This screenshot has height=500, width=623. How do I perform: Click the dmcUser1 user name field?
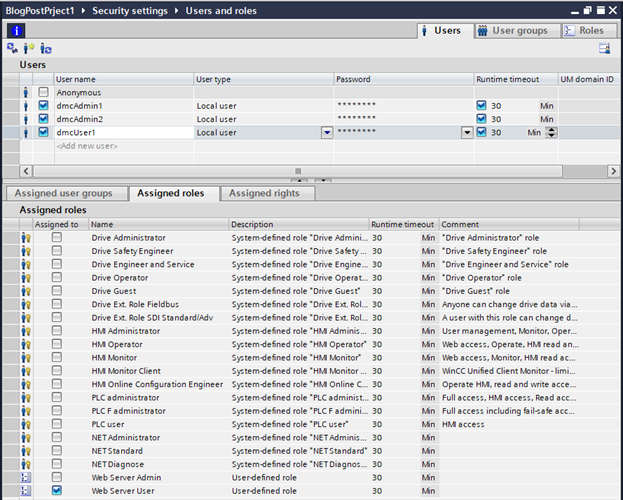(124, 132)
